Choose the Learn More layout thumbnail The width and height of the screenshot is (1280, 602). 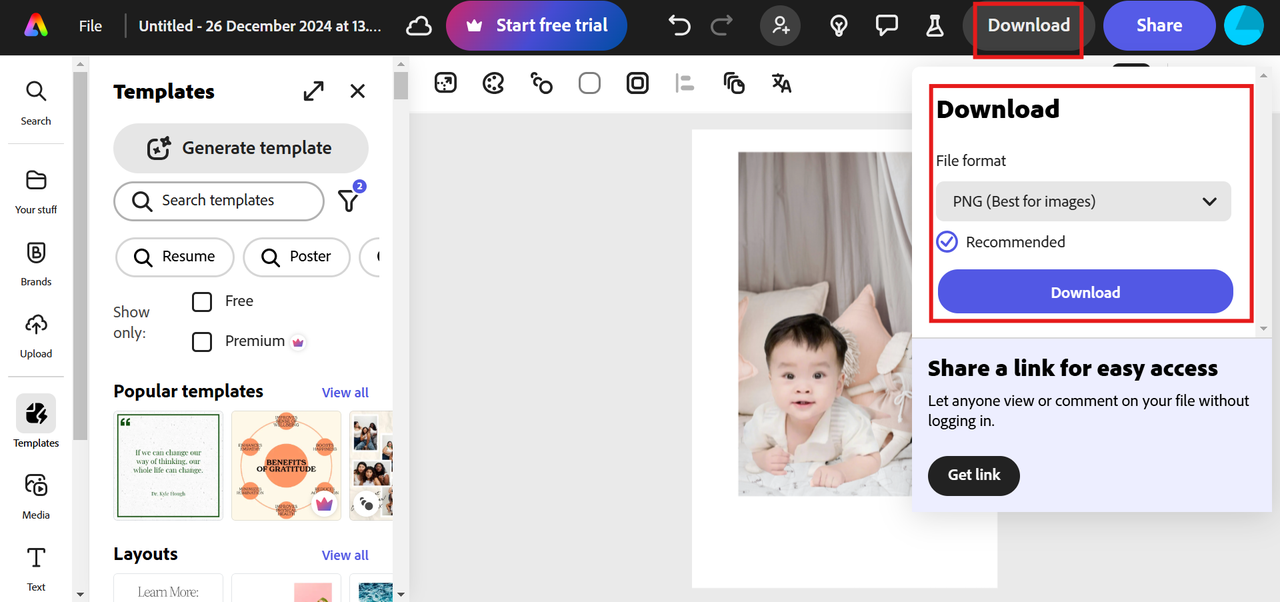pyautogui.click(x=168, y=588)
